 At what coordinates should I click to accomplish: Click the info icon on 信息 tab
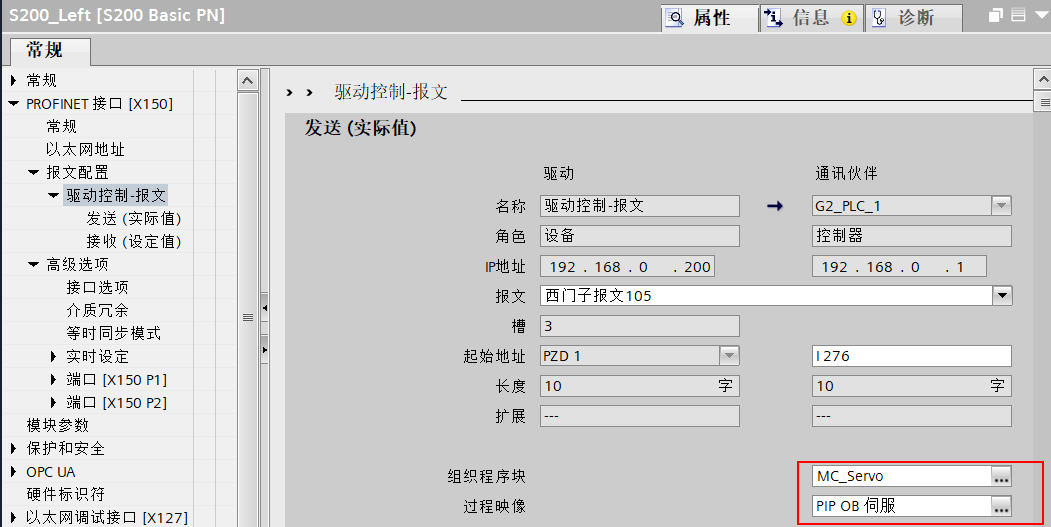point(774,18)
